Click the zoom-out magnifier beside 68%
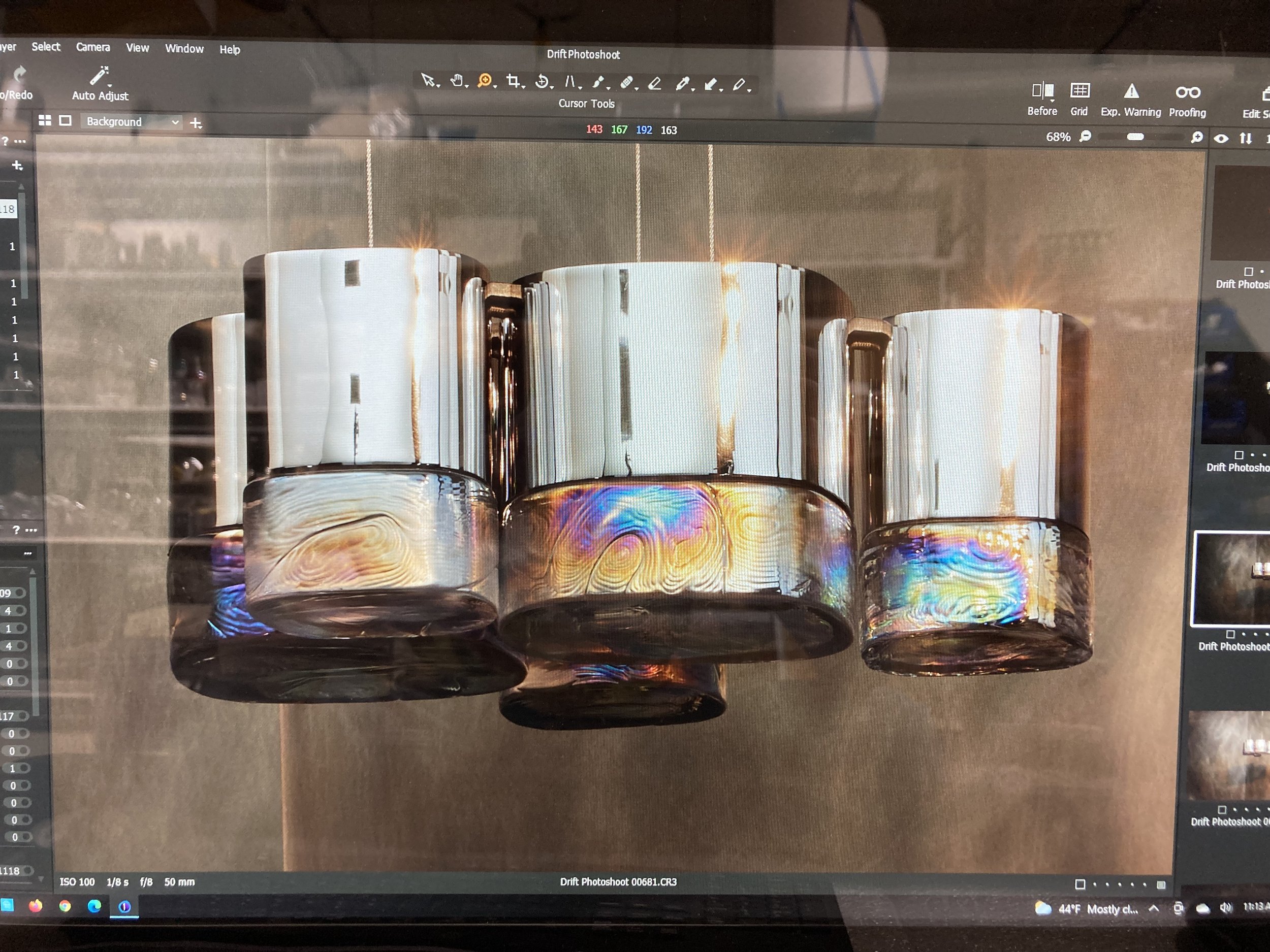Image resolution: width=1270 pixels, height=952 pixels. (x=1086, y=137)
